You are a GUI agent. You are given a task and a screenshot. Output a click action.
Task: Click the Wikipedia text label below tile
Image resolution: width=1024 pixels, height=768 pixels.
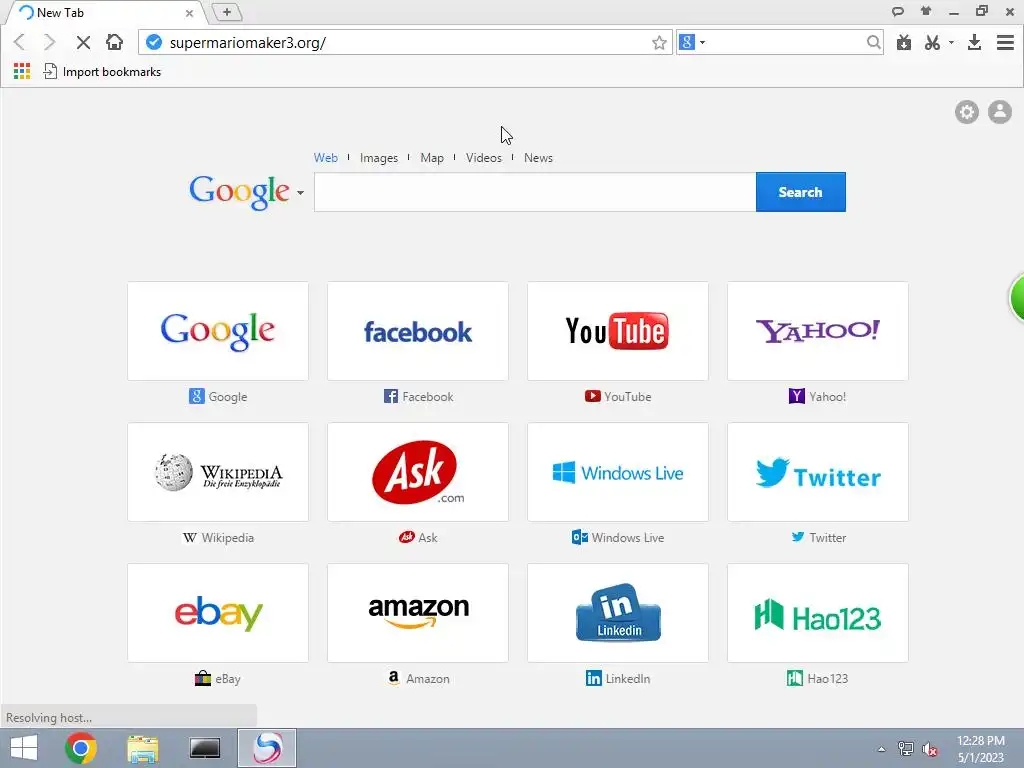pos(228,537)
